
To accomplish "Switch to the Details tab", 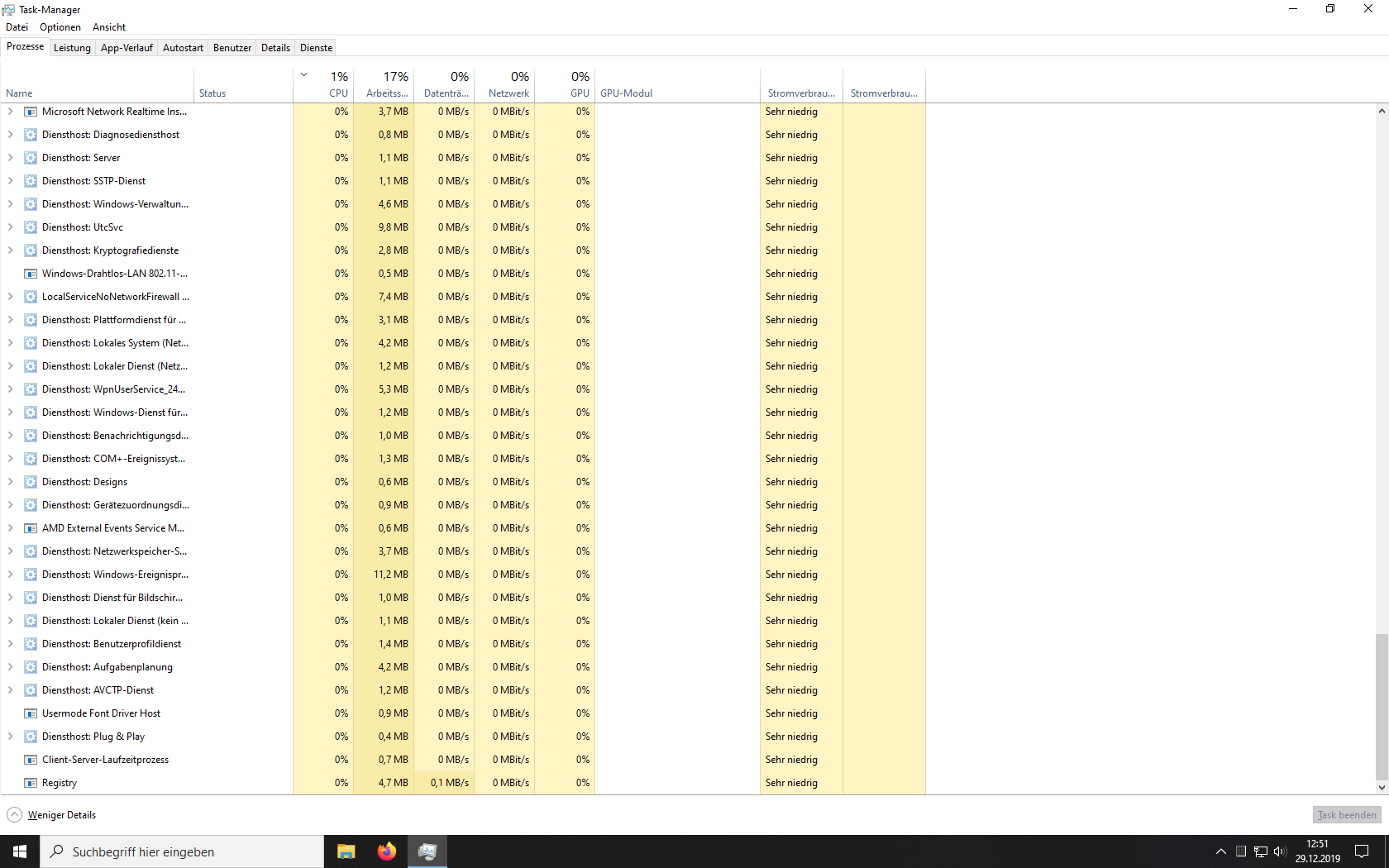I will (275, 48).
